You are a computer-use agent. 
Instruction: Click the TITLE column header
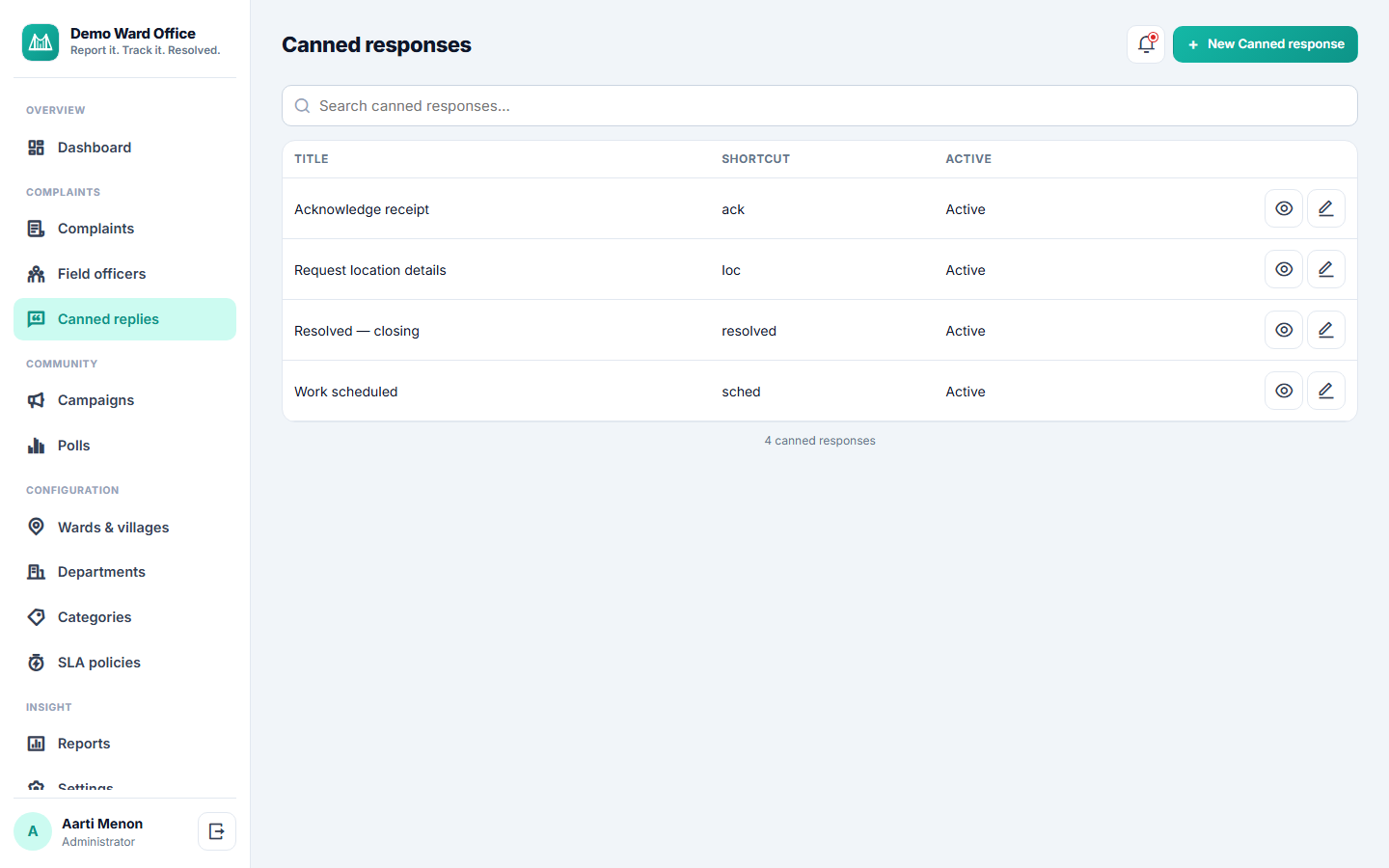[312, 159]
